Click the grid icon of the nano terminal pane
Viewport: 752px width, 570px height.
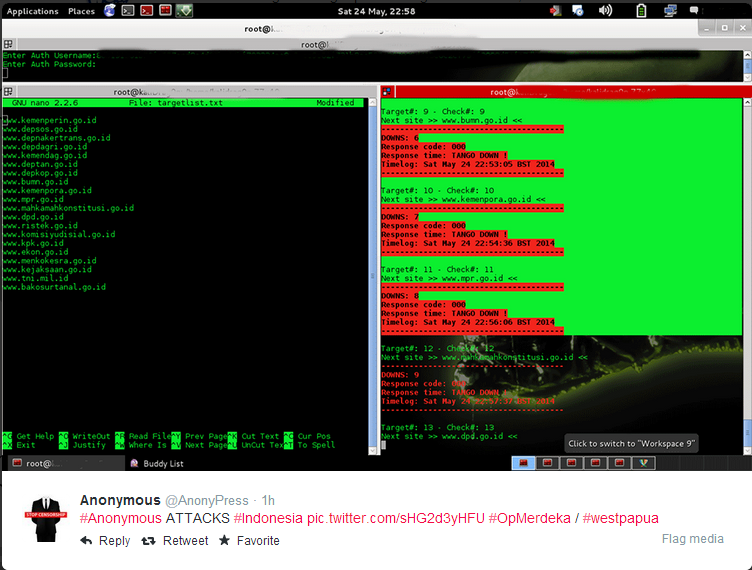coord(8,92)
